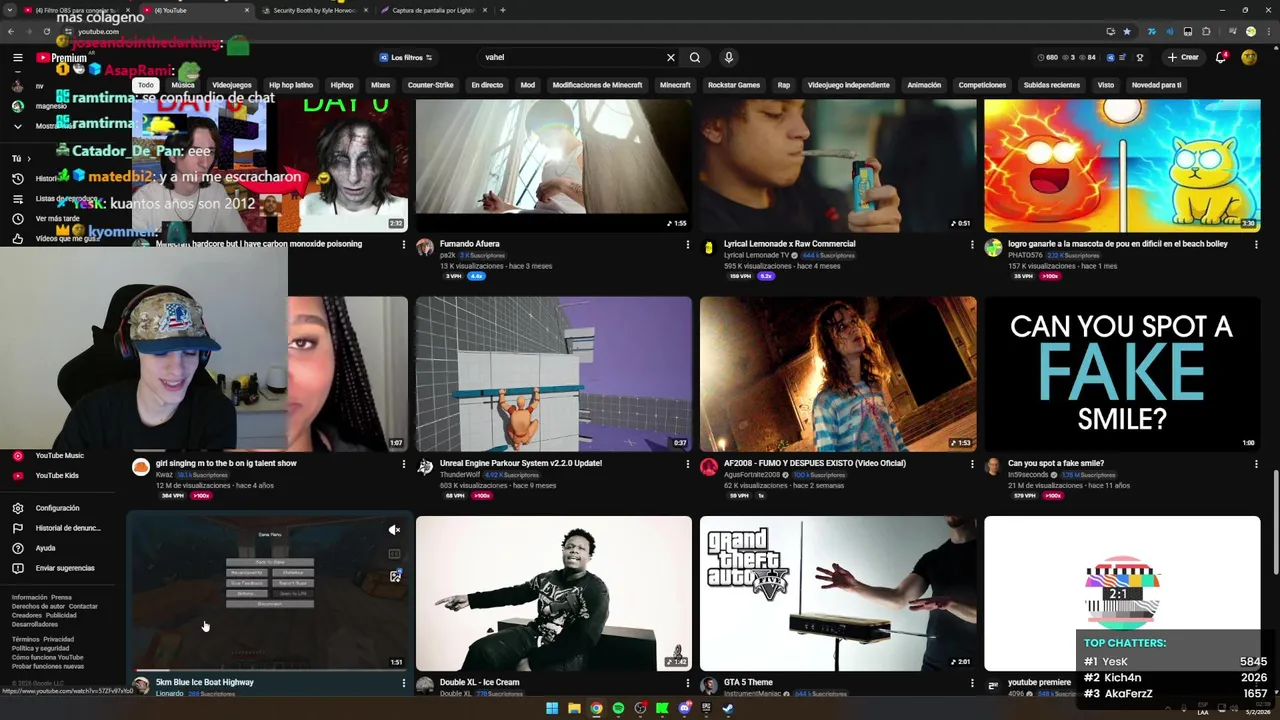Viewport: 1280px width, 720px height.
Task: Click inside the search field containing vahel
Action: point(570,57)
